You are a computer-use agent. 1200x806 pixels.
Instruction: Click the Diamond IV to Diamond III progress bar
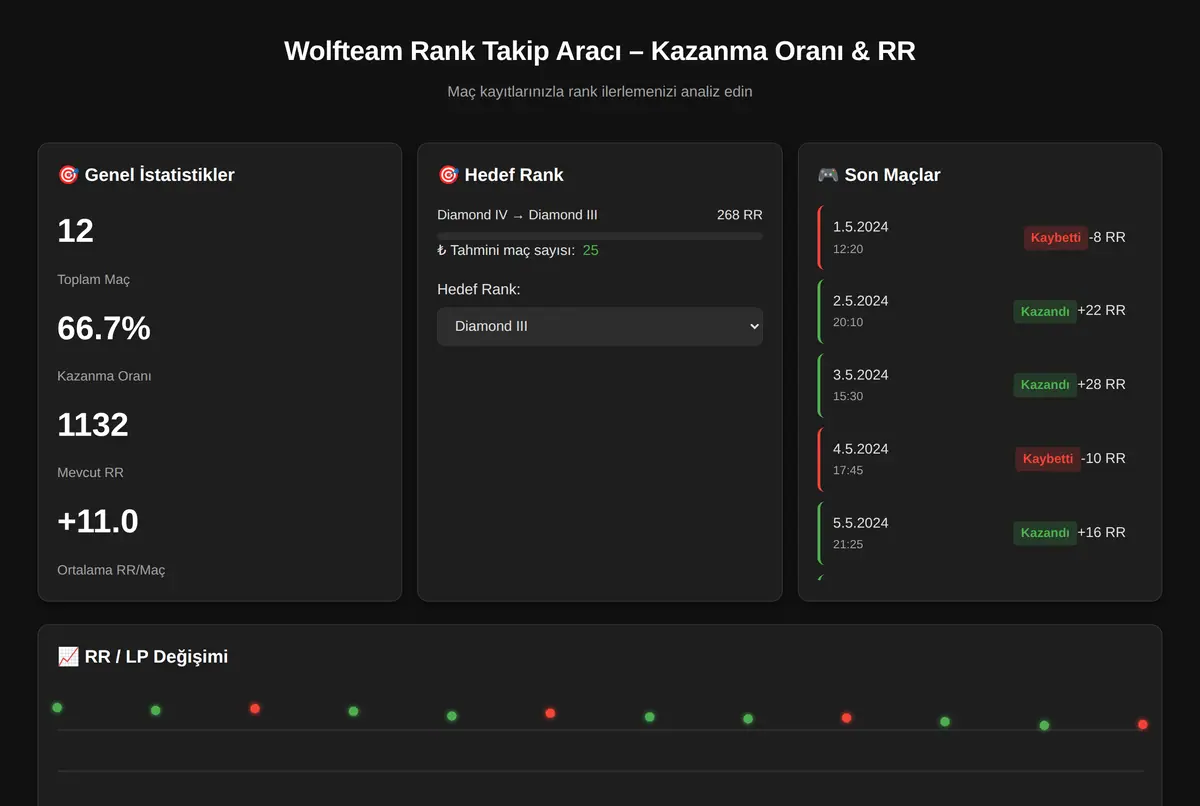[x=600, y=236]
